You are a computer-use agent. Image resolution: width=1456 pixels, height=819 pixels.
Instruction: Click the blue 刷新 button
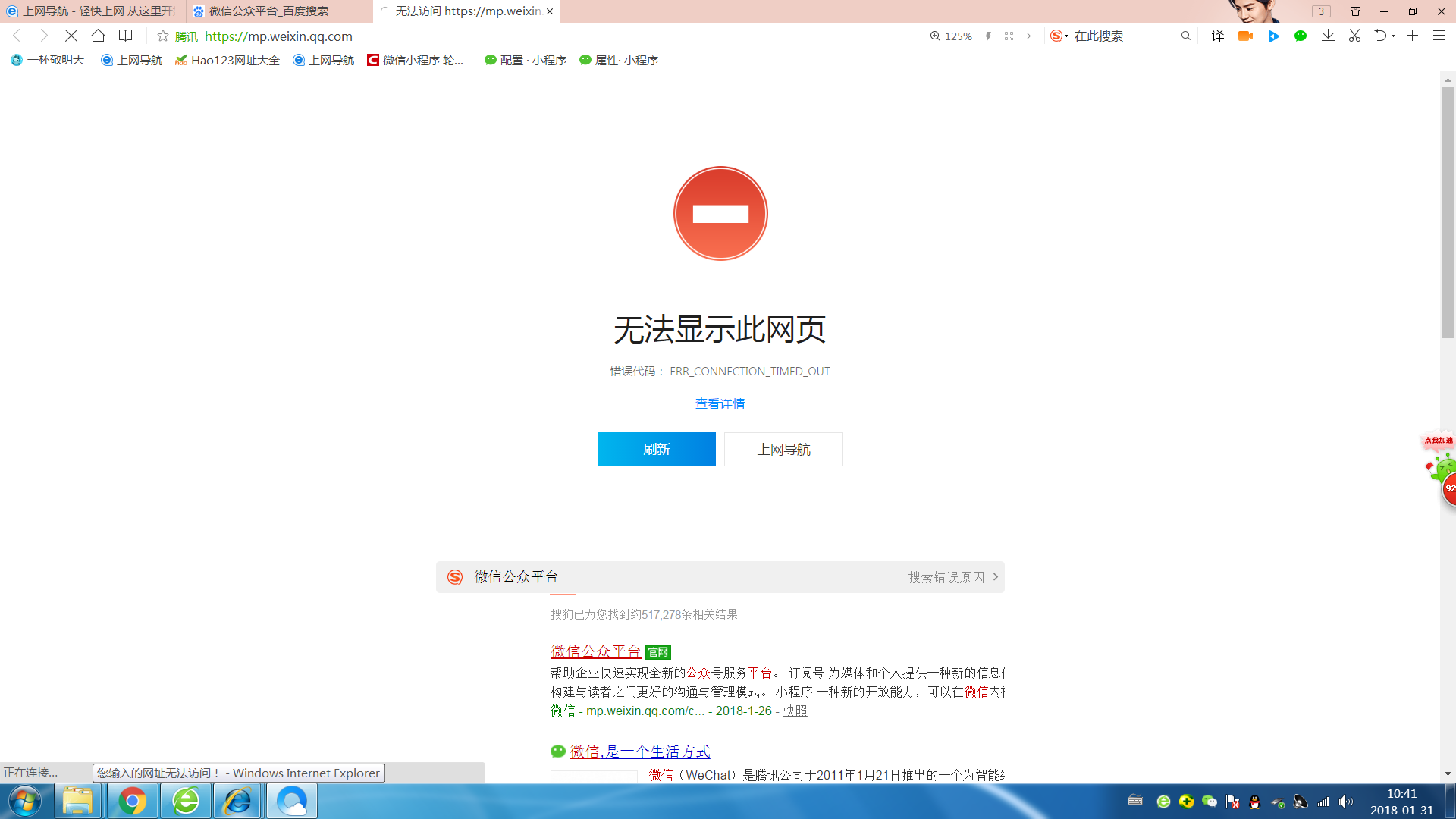click(656, 449)
